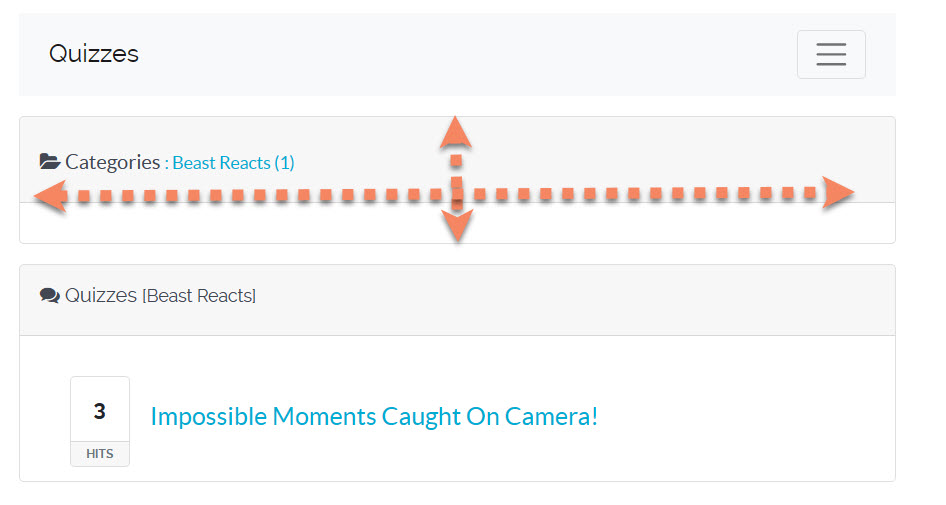
Task: Open the Beast Reacts (1) category
Action: pos(233,163)
